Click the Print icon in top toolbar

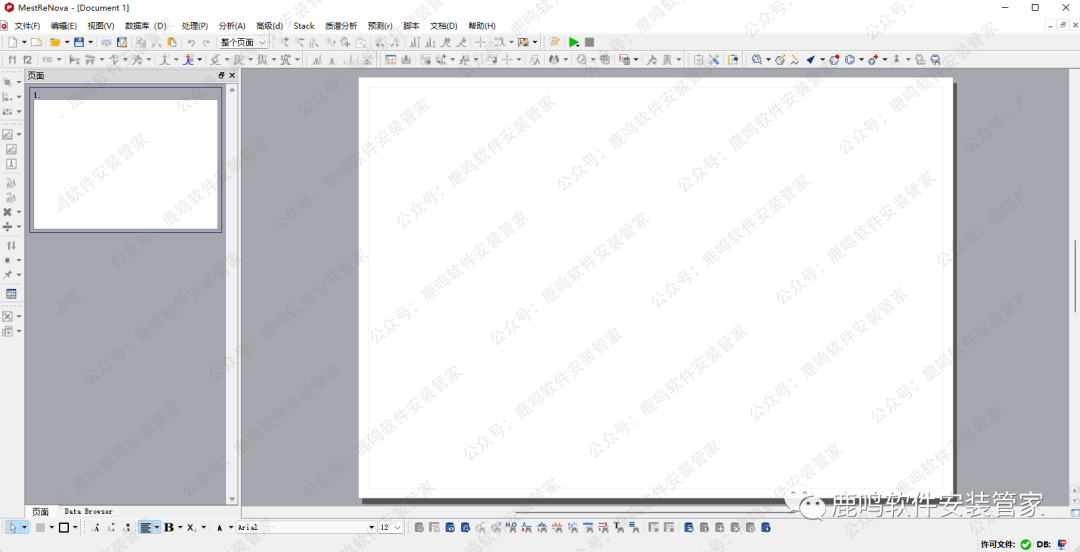(107, 42)
